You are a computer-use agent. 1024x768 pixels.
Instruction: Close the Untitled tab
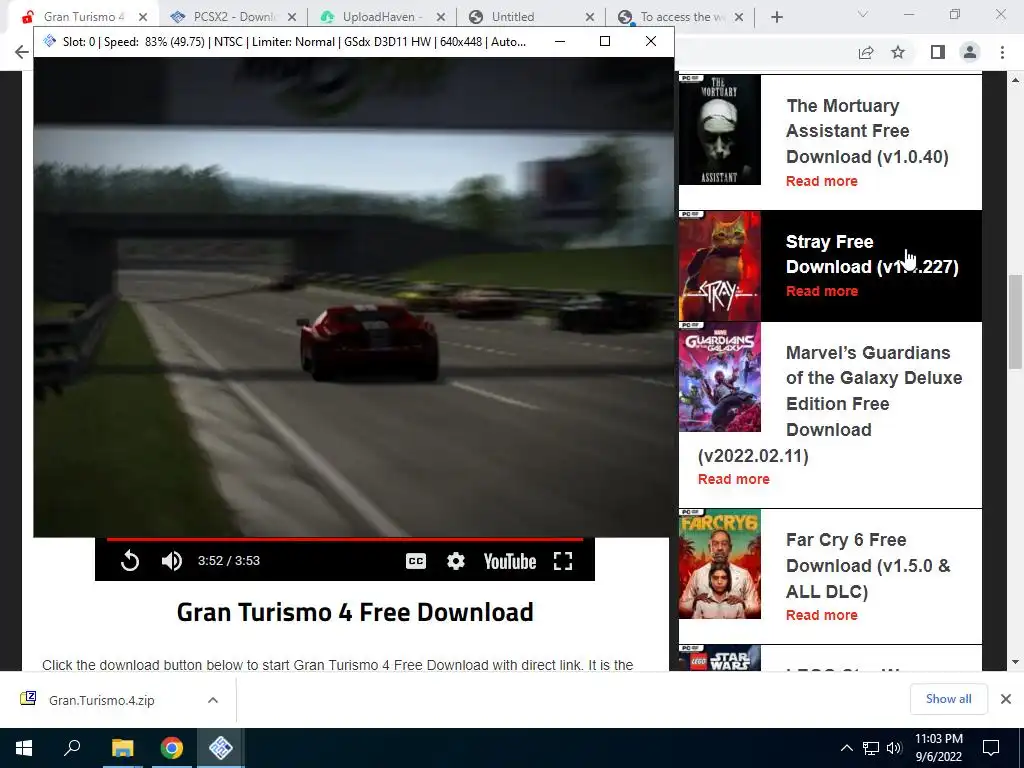point(590,17)
